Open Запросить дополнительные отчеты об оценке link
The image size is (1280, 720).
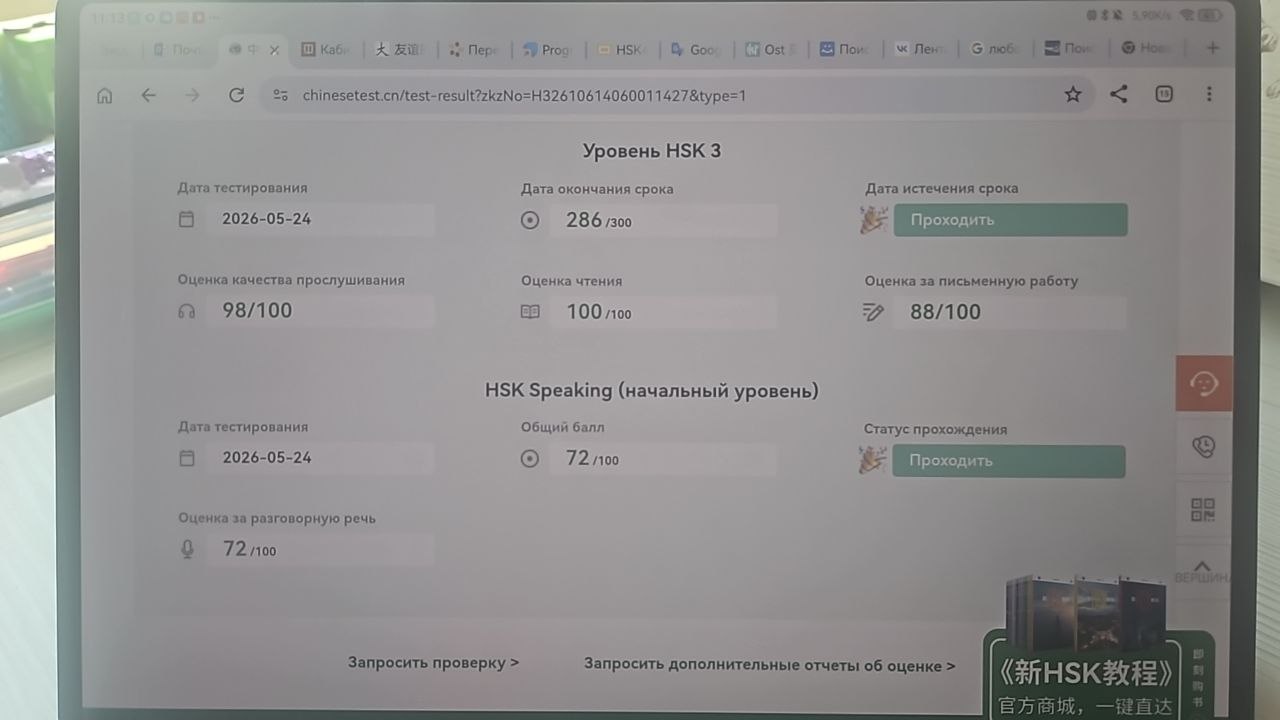769,665
